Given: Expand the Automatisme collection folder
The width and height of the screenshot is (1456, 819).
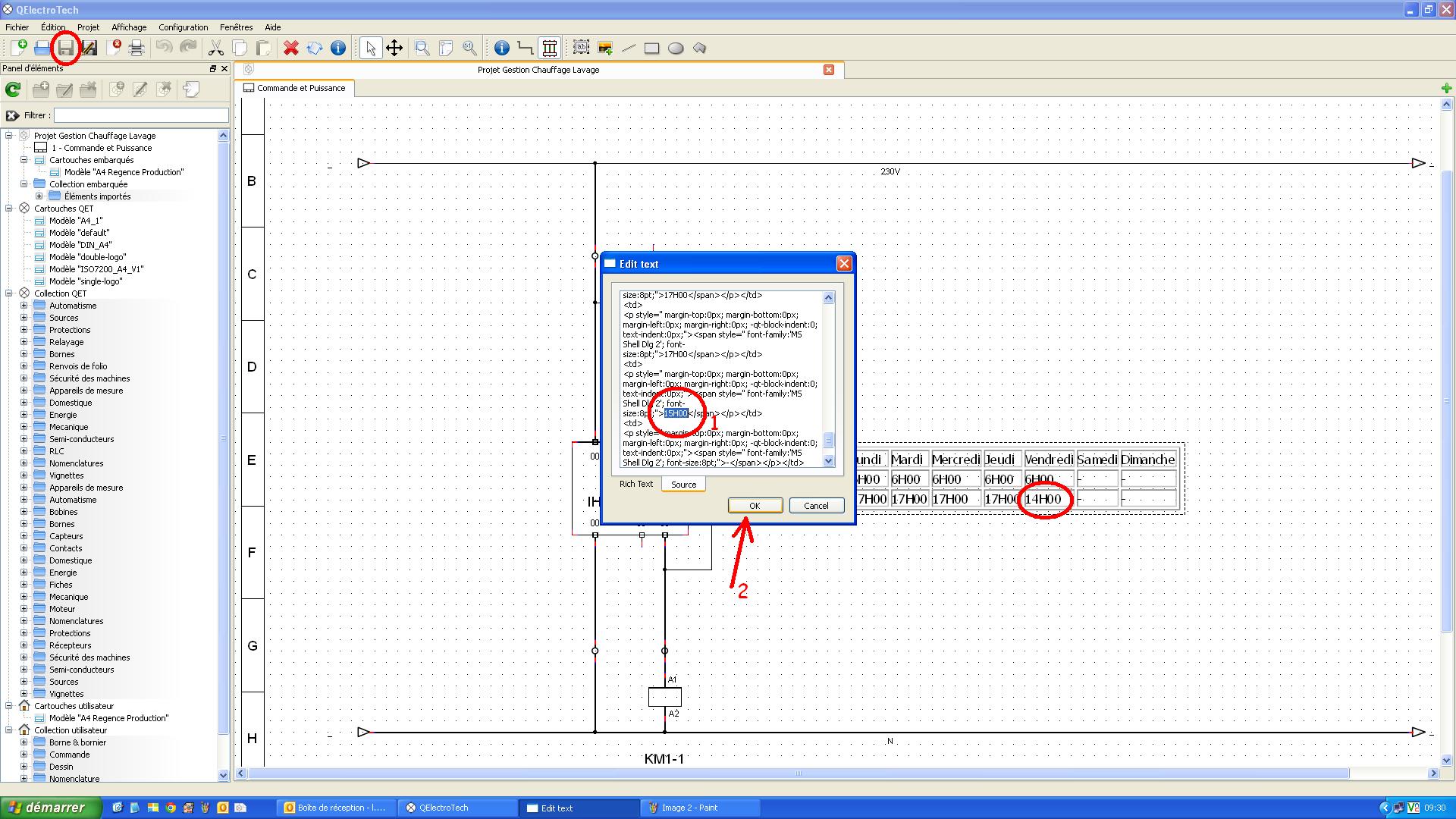Looking at the screenshot, I should (x=24, y=306).
